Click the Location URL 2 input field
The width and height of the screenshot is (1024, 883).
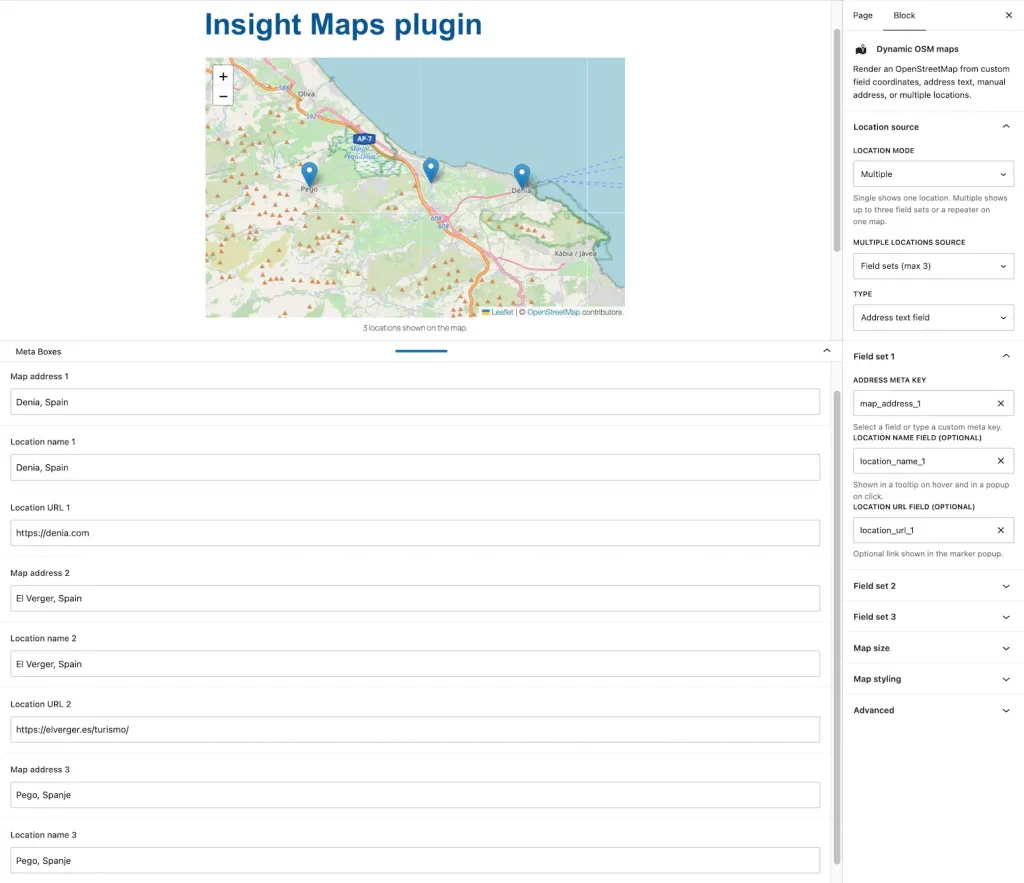click(x=415, y=730)
